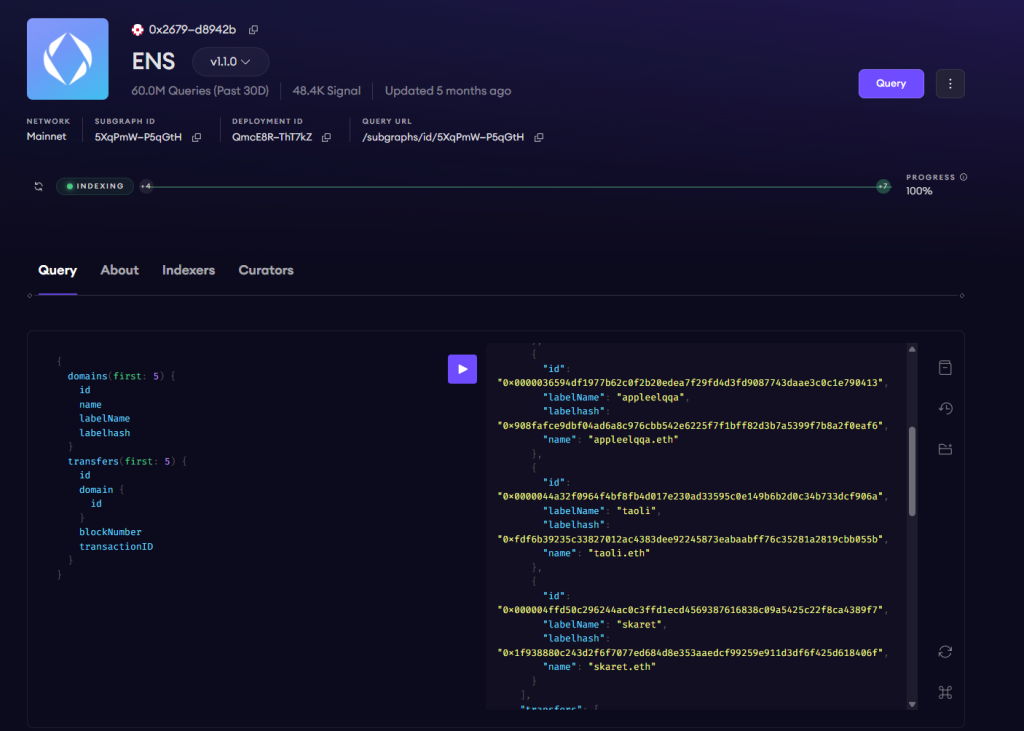
Task: Open the Indexers tab
Action: [188, 270]
